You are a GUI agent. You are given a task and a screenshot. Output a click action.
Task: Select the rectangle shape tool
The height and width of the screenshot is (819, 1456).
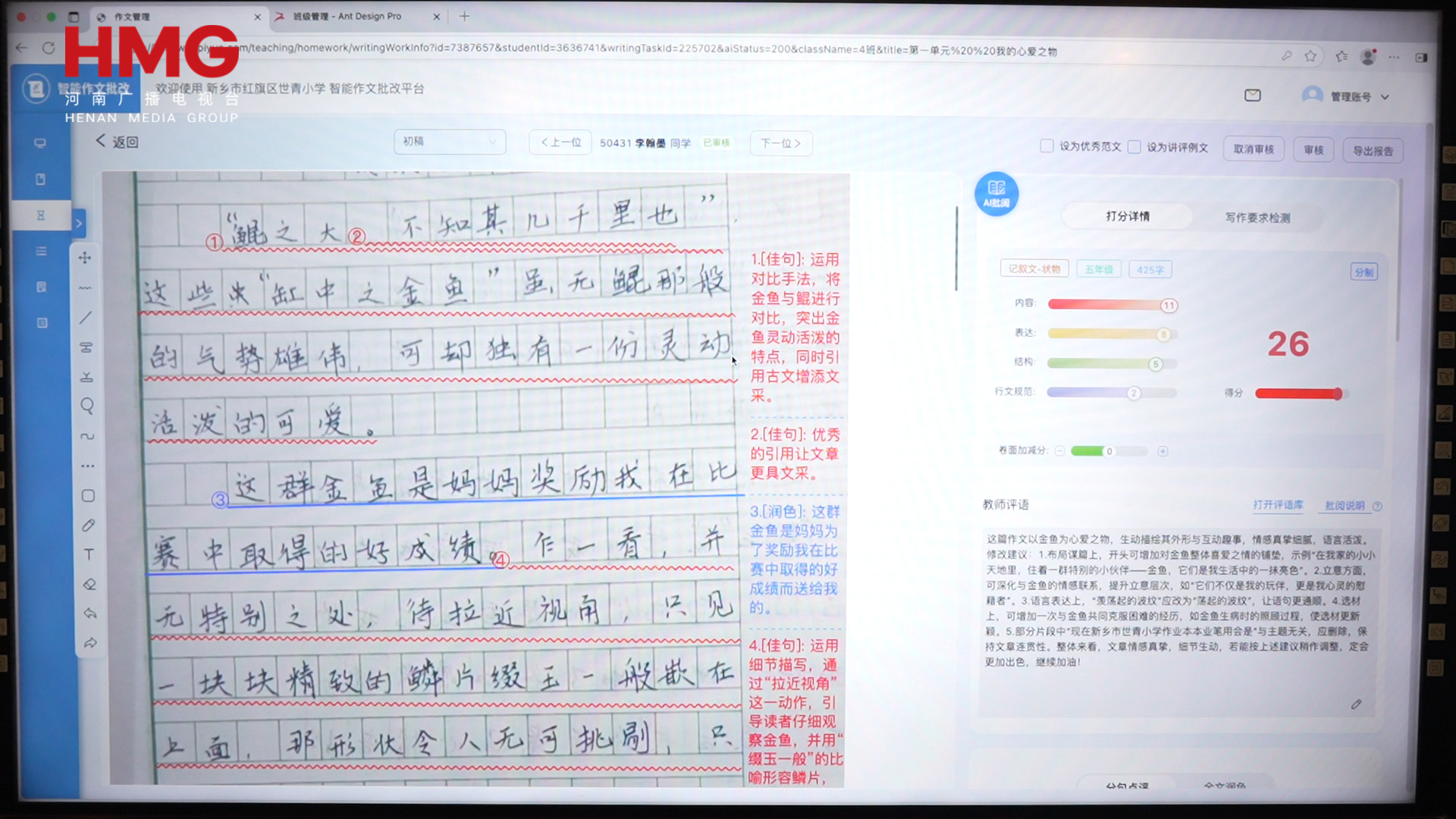pyautogui.click(x=88, y=496)
